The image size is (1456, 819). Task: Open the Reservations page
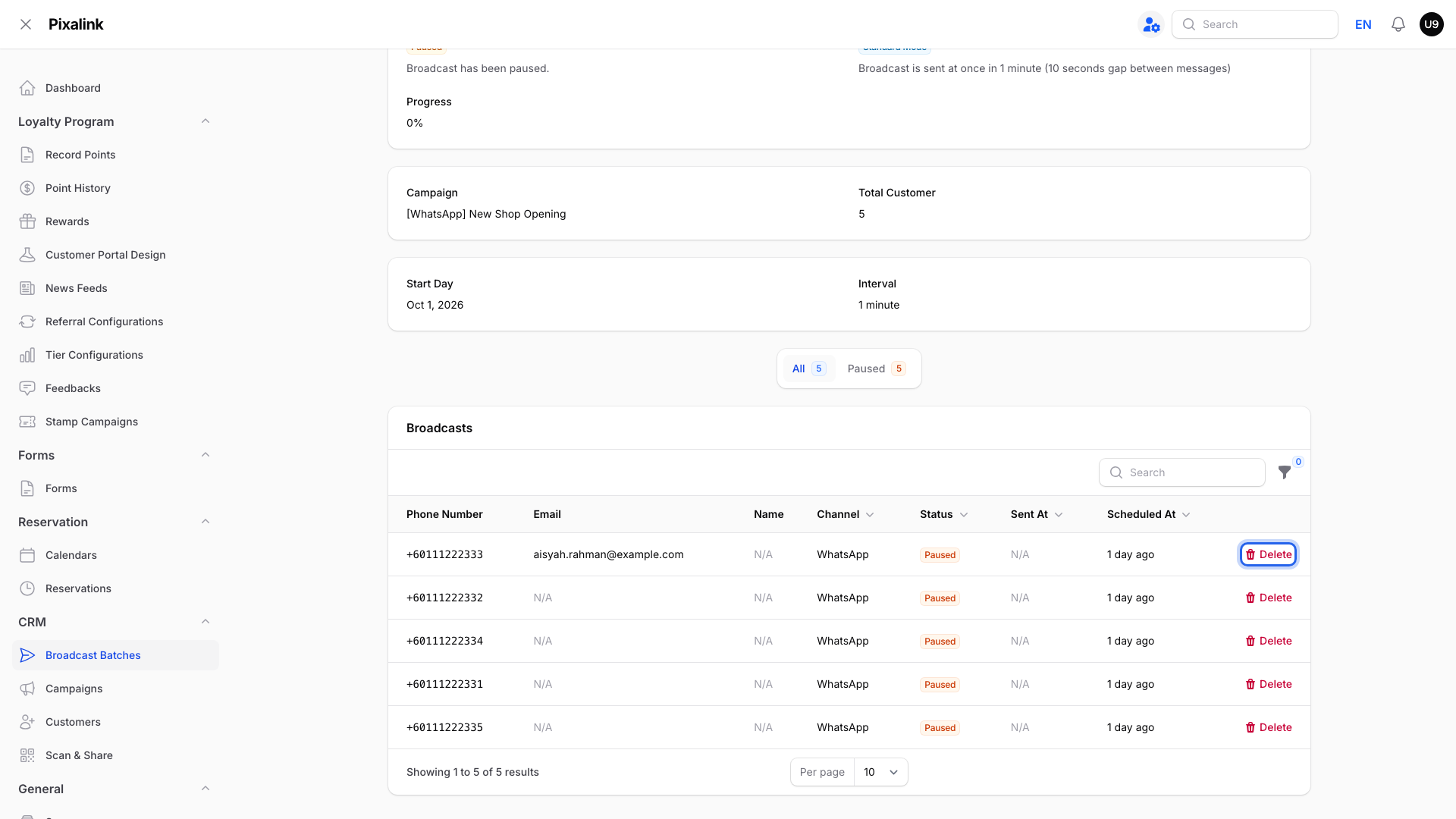click(115, 588)
